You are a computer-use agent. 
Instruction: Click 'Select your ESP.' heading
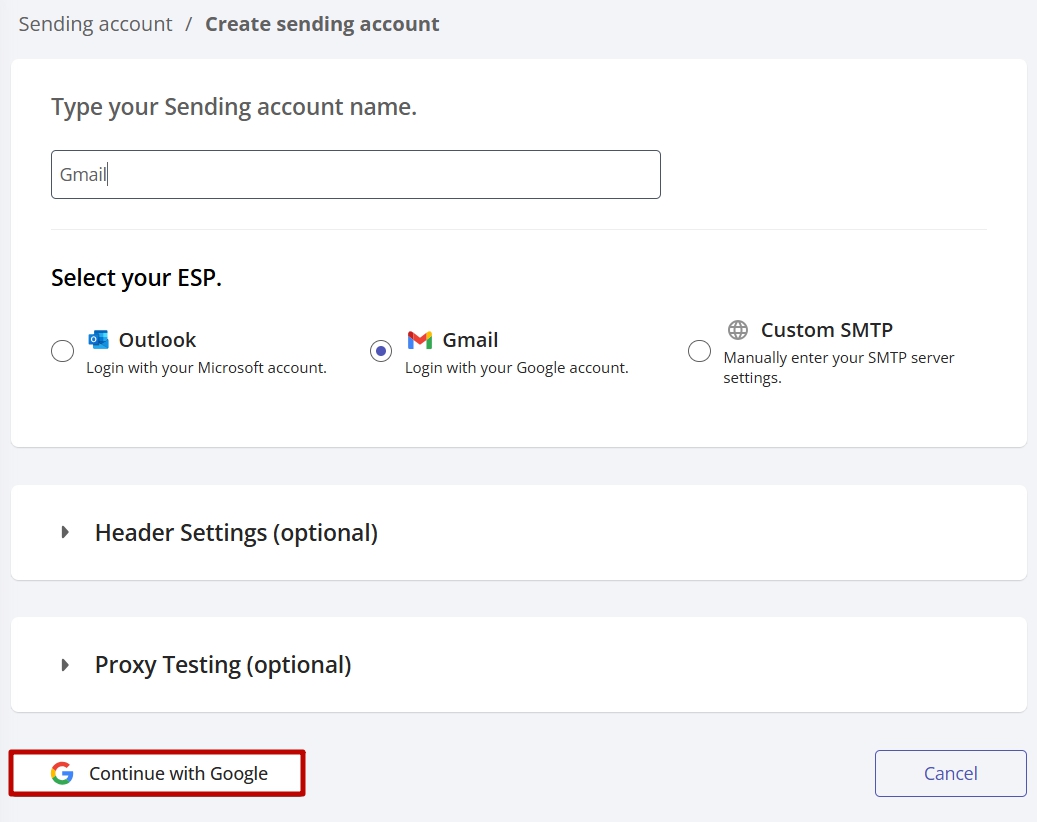[136, 278]
